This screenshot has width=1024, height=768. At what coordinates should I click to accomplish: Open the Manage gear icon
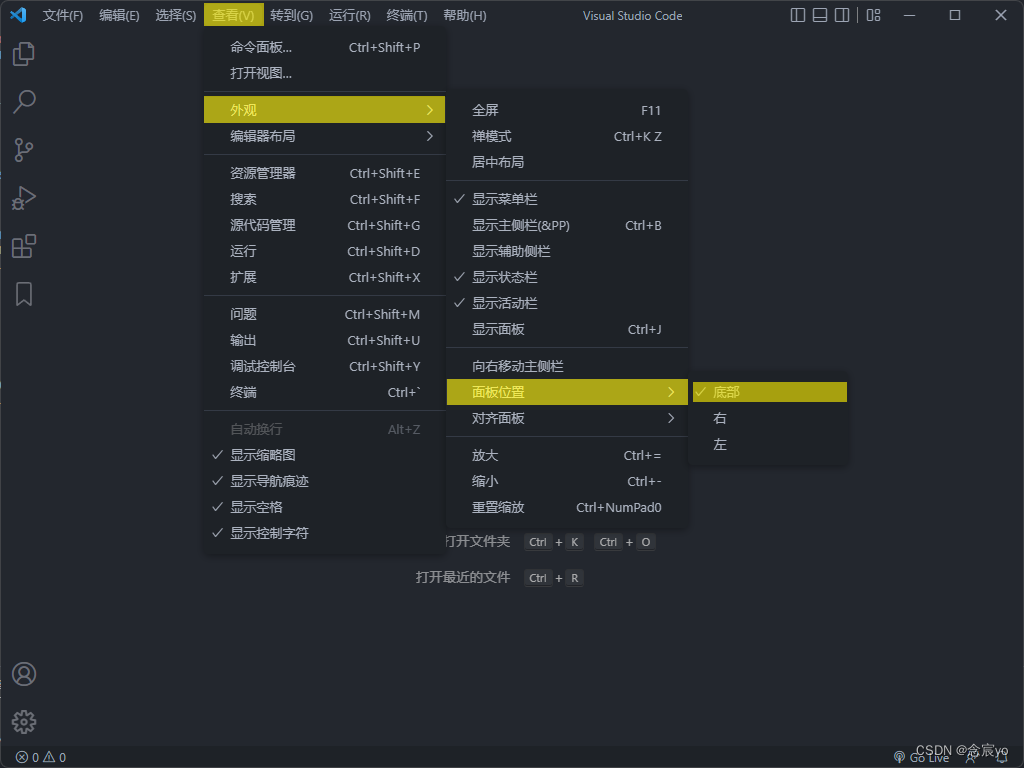pos(24,722)
